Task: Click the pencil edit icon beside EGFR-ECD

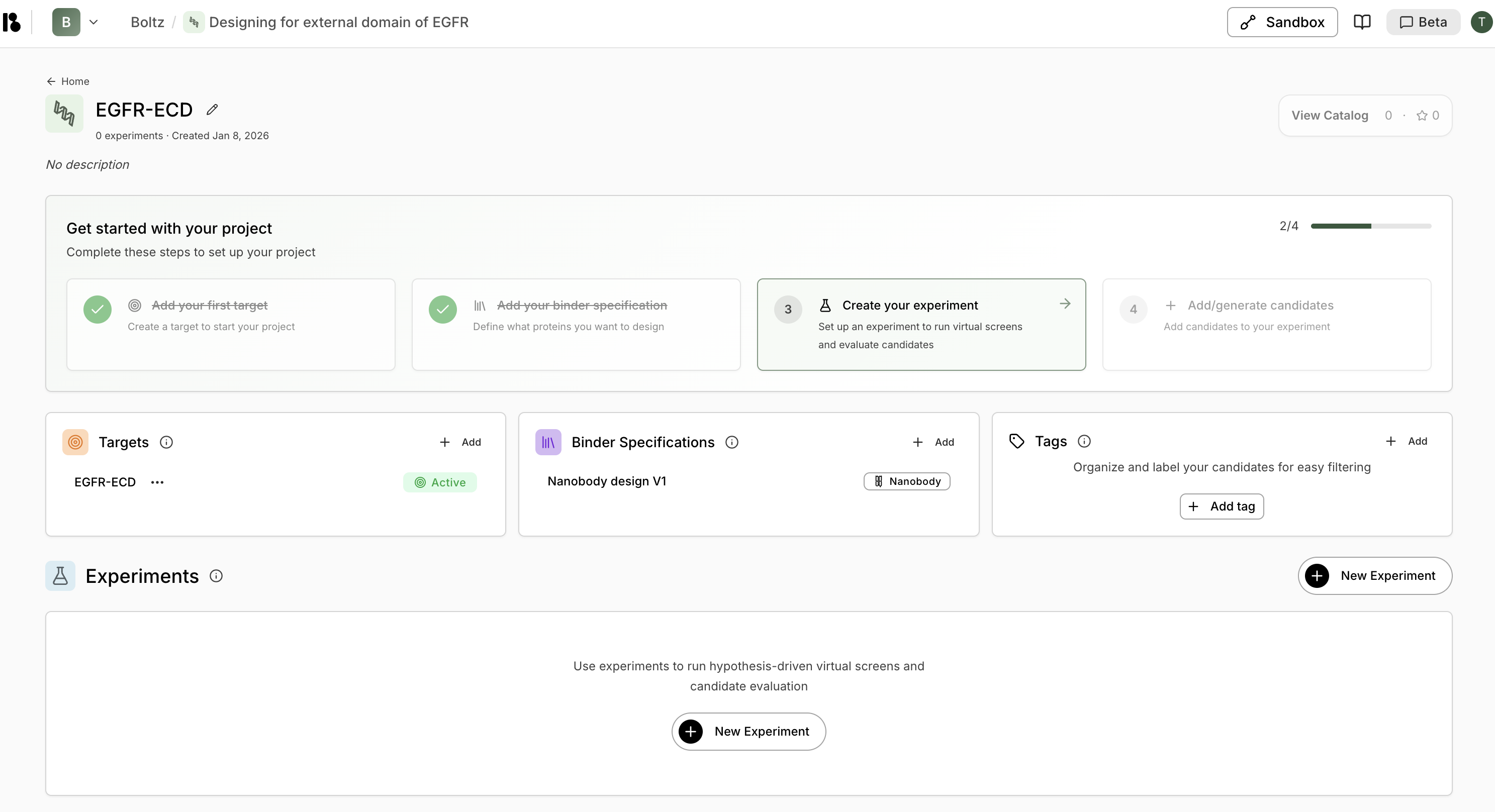Action: click(x=213, y=110)
